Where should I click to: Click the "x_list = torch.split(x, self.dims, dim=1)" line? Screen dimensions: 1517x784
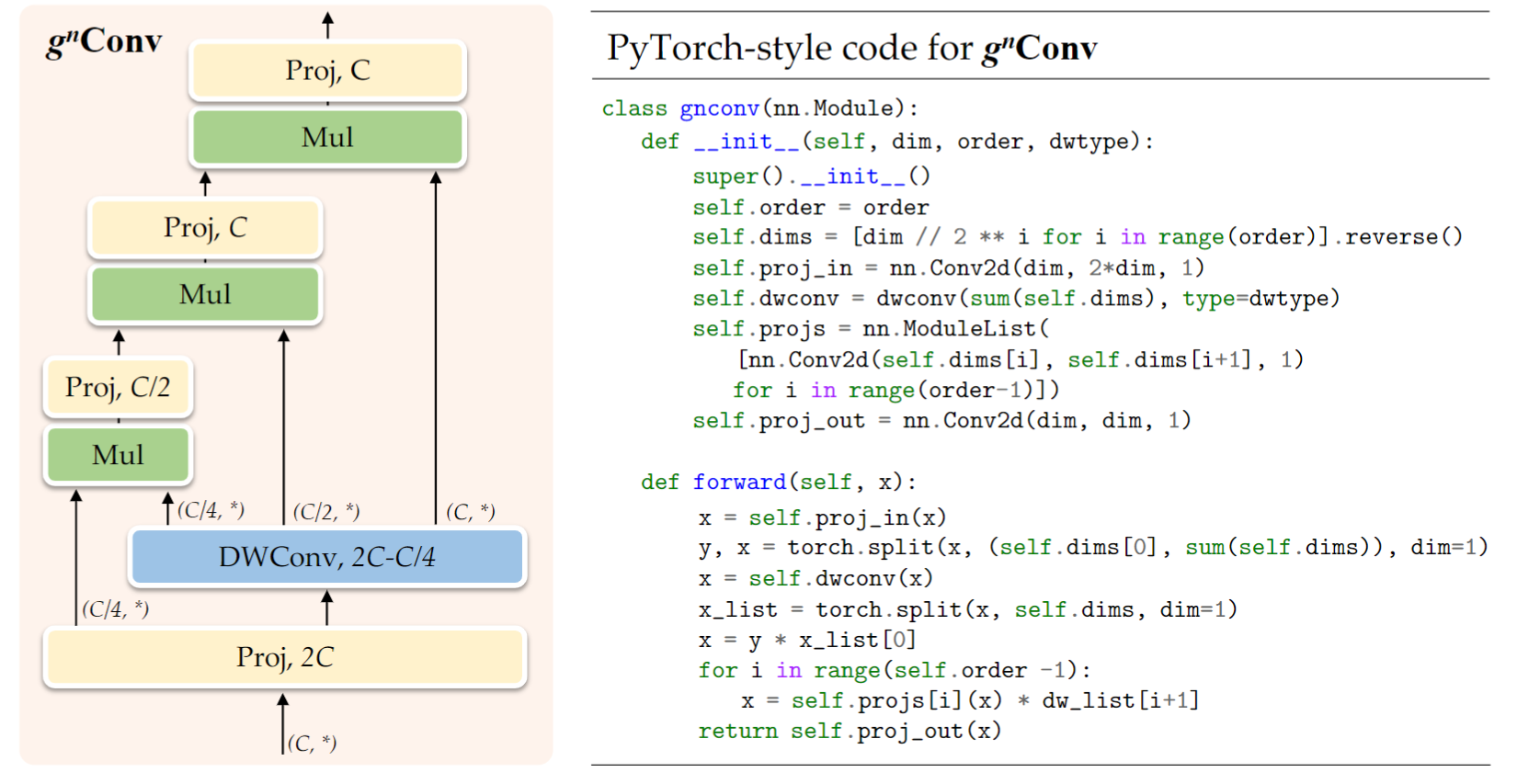967,609
